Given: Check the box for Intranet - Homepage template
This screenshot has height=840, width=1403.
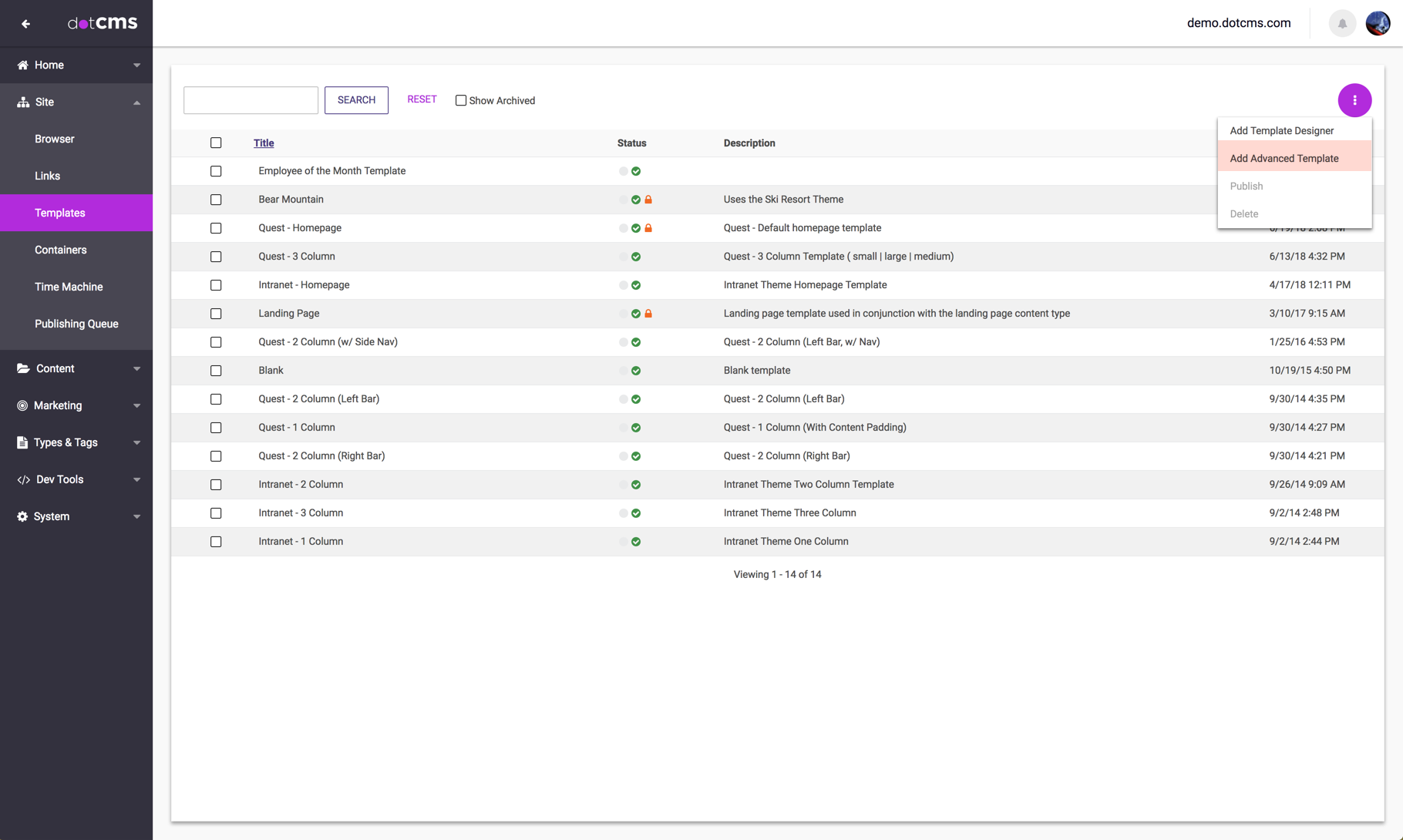Looking at the screenshot, I should 216,285.
